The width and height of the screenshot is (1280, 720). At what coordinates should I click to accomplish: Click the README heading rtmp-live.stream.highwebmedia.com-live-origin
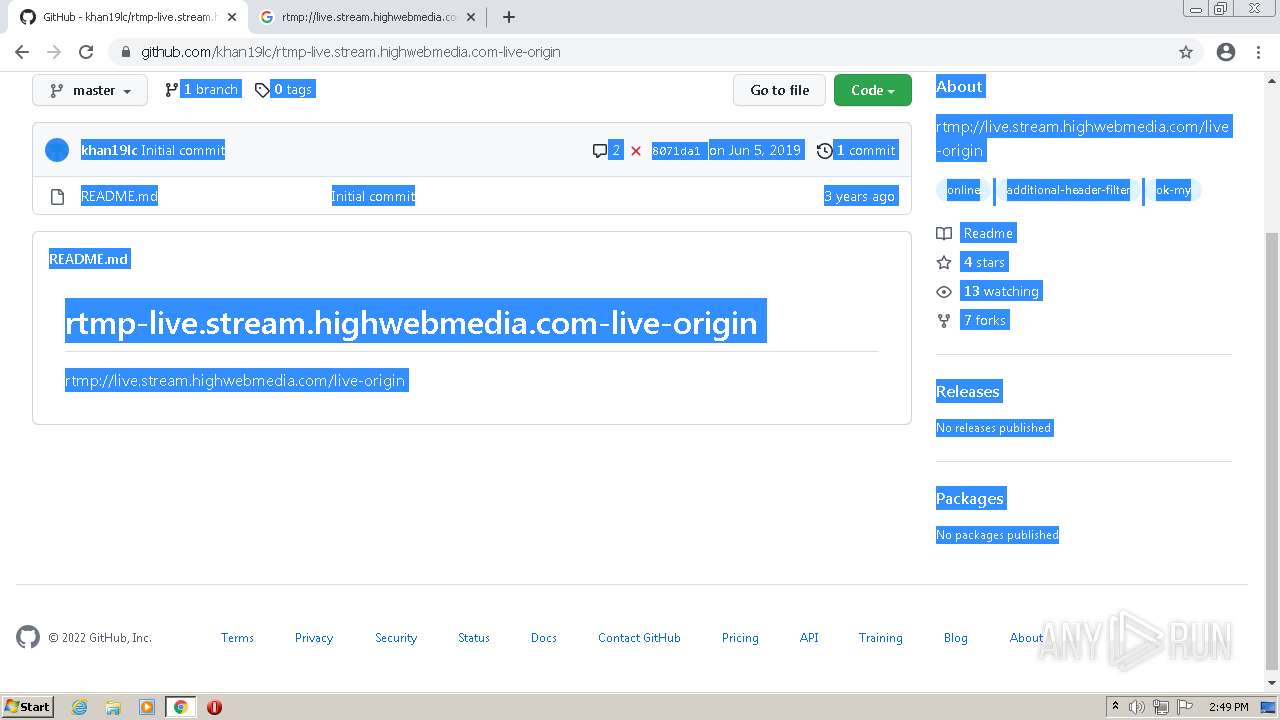click(412, 323)
